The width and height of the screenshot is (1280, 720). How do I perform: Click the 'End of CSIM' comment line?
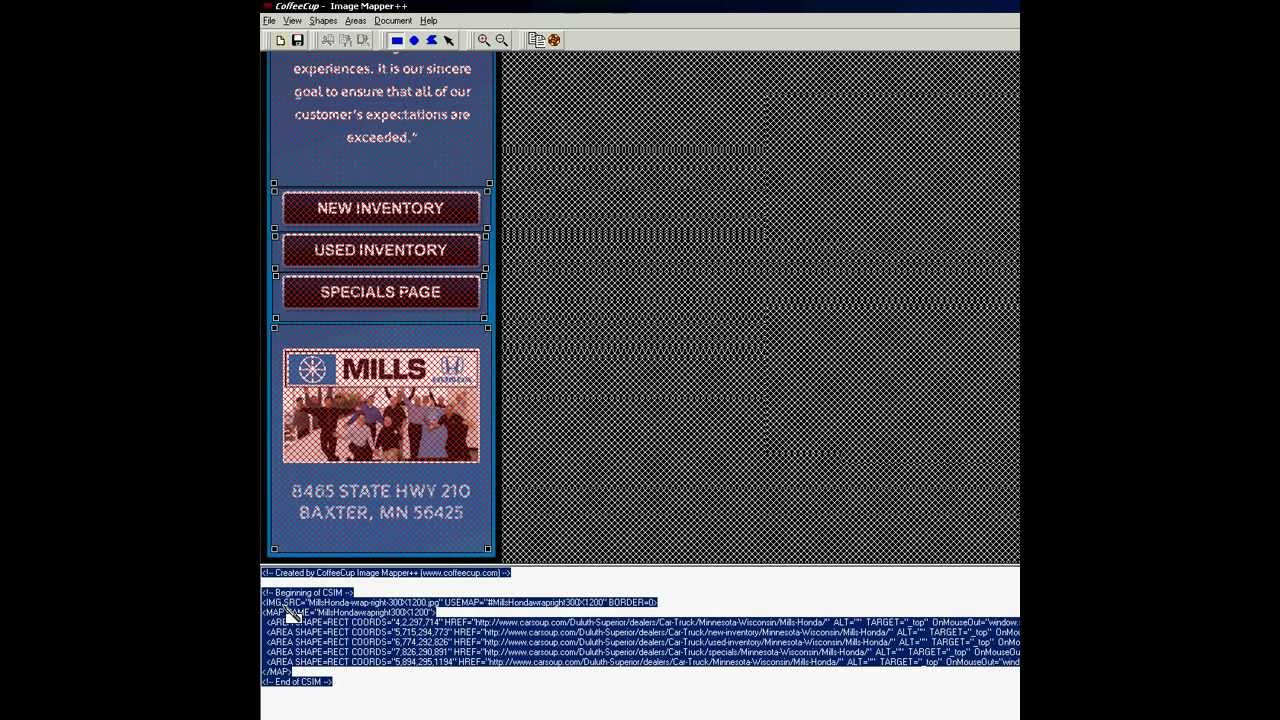click(x=297, y=682)
